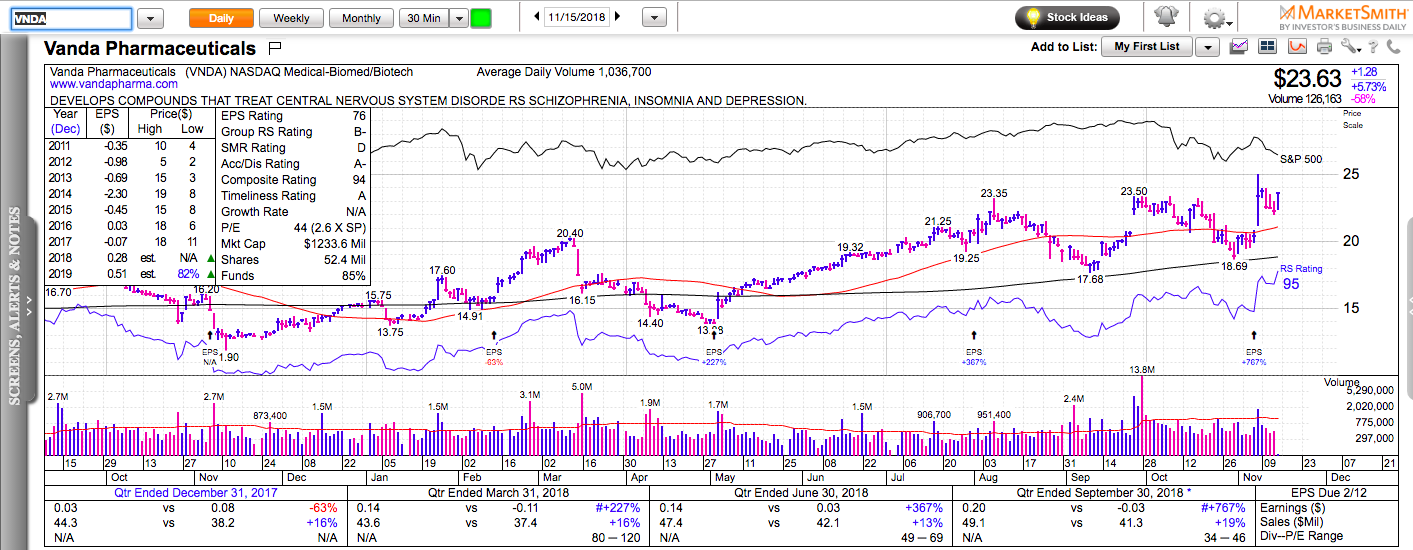Click the S&P 500 line label
This screenshot has width=1413, height=550.
[x=1300, y=160]
